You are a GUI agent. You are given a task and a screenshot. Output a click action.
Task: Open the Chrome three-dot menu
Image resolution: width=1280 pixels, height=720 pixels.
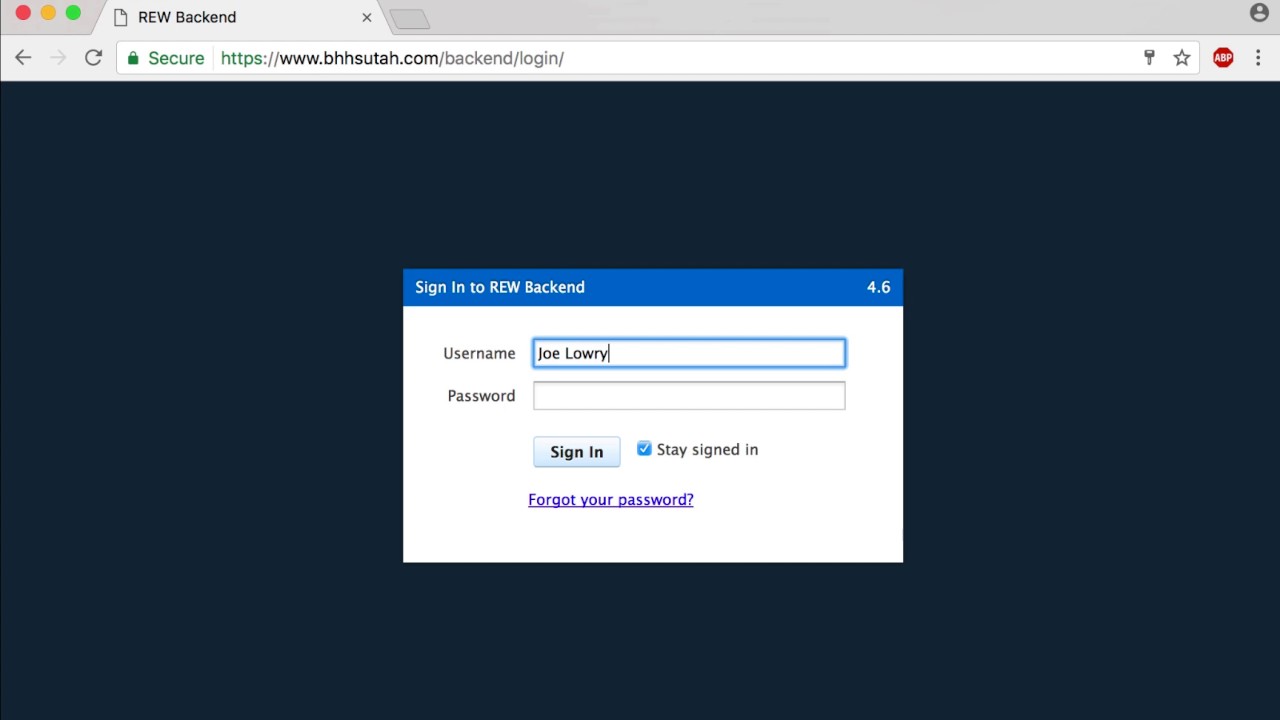click(1258, 58)
